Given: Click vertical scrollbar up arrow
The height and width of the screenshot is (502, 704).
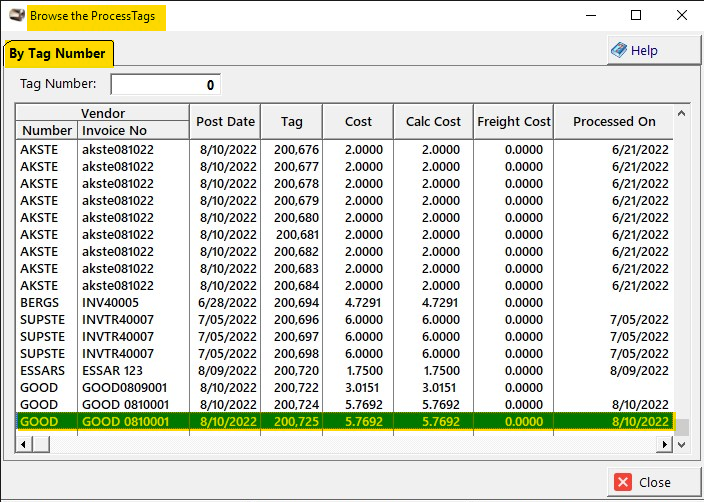Looking at the screenshot, I should click(x=682, y=113).
